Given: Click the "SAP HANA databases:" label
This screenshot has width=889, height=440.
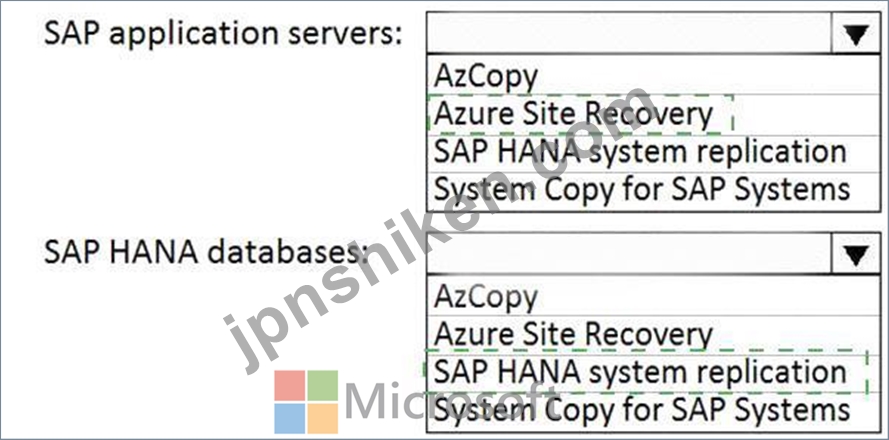Looking at the screenshot, I should [202, 252].
